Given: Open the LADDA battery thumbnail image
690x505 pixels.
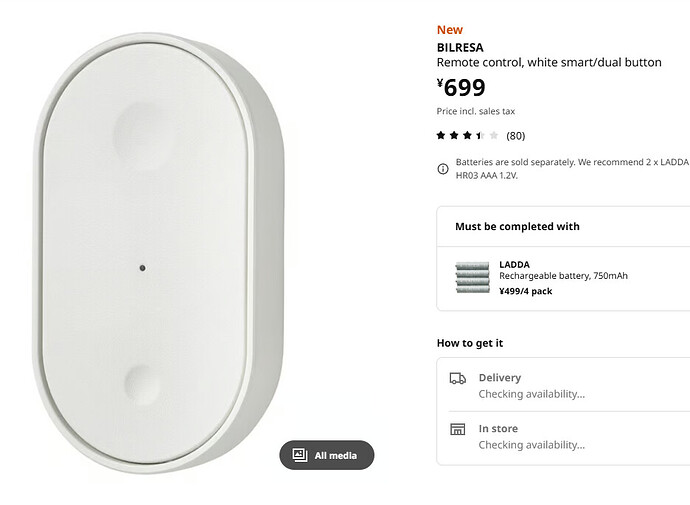Looking at the screenshot, I should pyautogui.click(x=472, y=278).
